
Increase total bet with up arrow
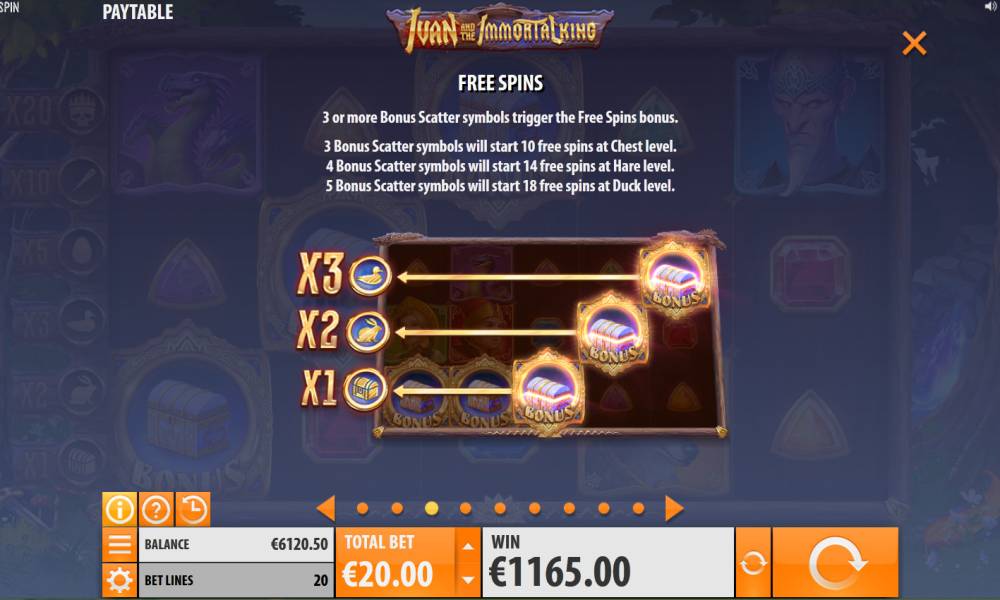pos(468,546)
